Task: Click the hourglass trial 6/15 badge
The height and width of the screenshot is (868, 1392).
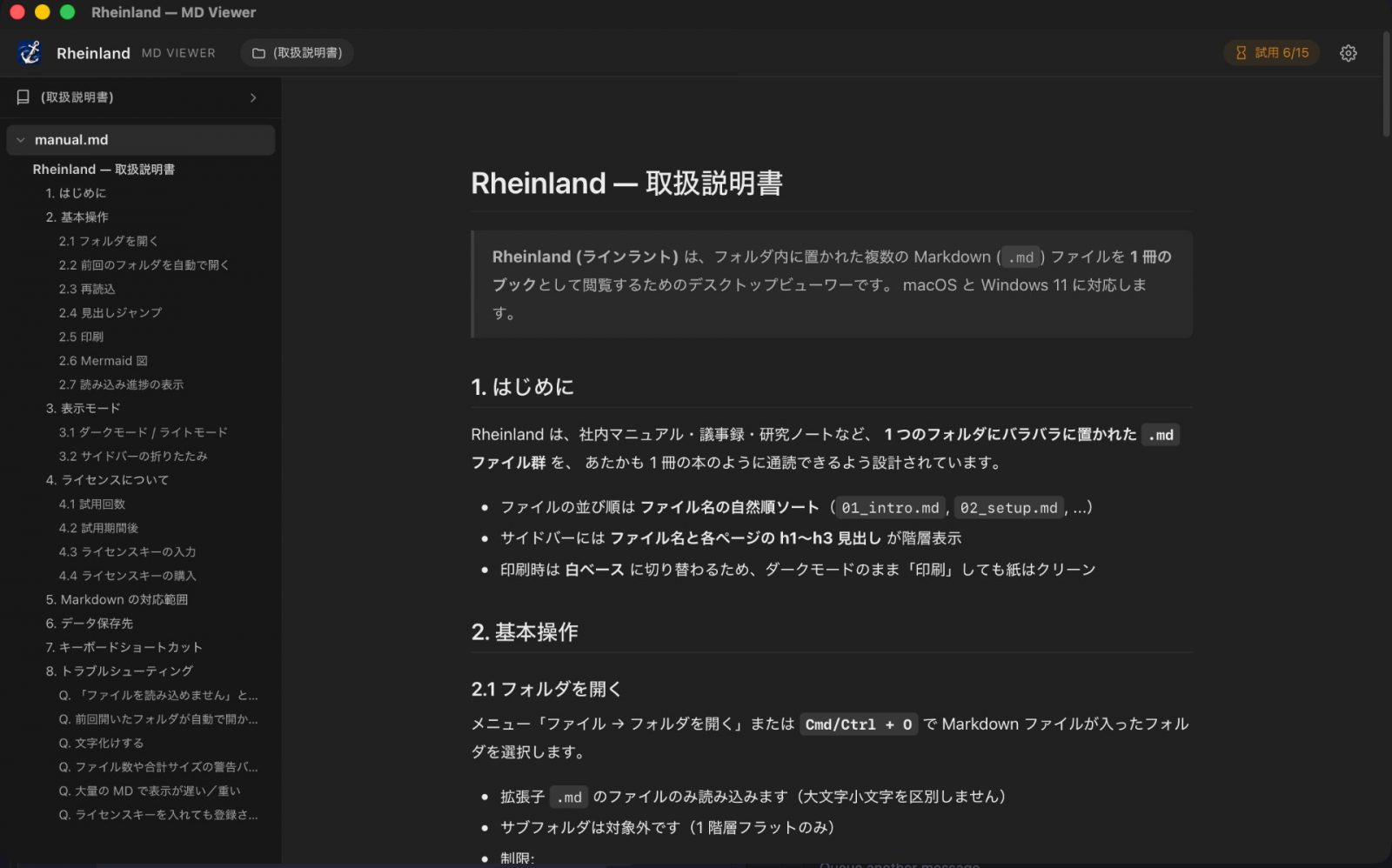Action: pyautogui.click(x=1272, y=53)
